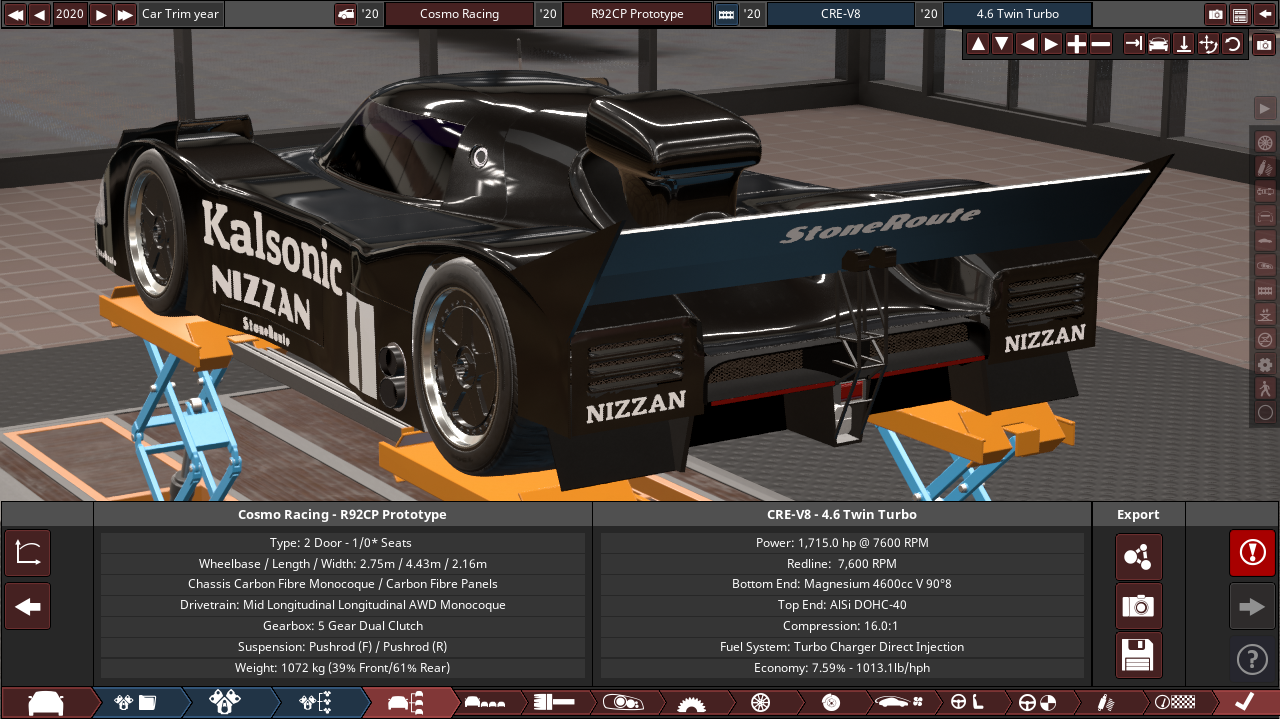Go to car model tab with car icon

[46, 702]
